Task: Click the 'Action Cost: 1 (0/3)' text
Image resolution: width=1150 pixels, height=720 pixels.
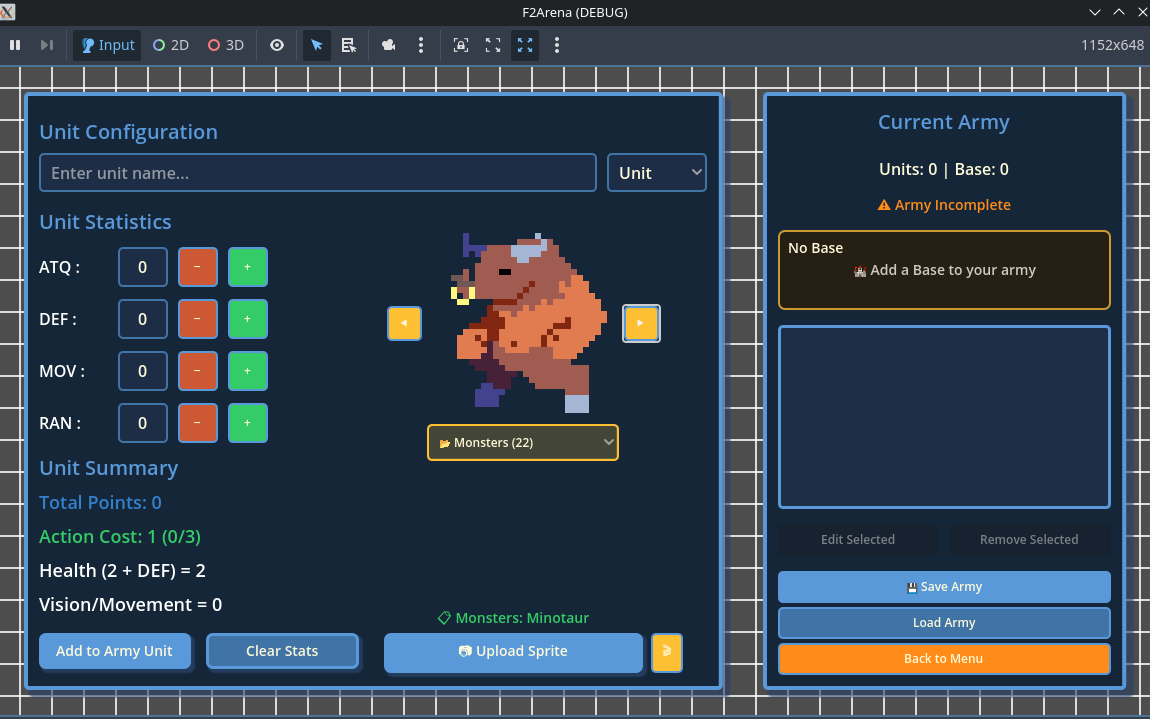Action: (120, 537)
